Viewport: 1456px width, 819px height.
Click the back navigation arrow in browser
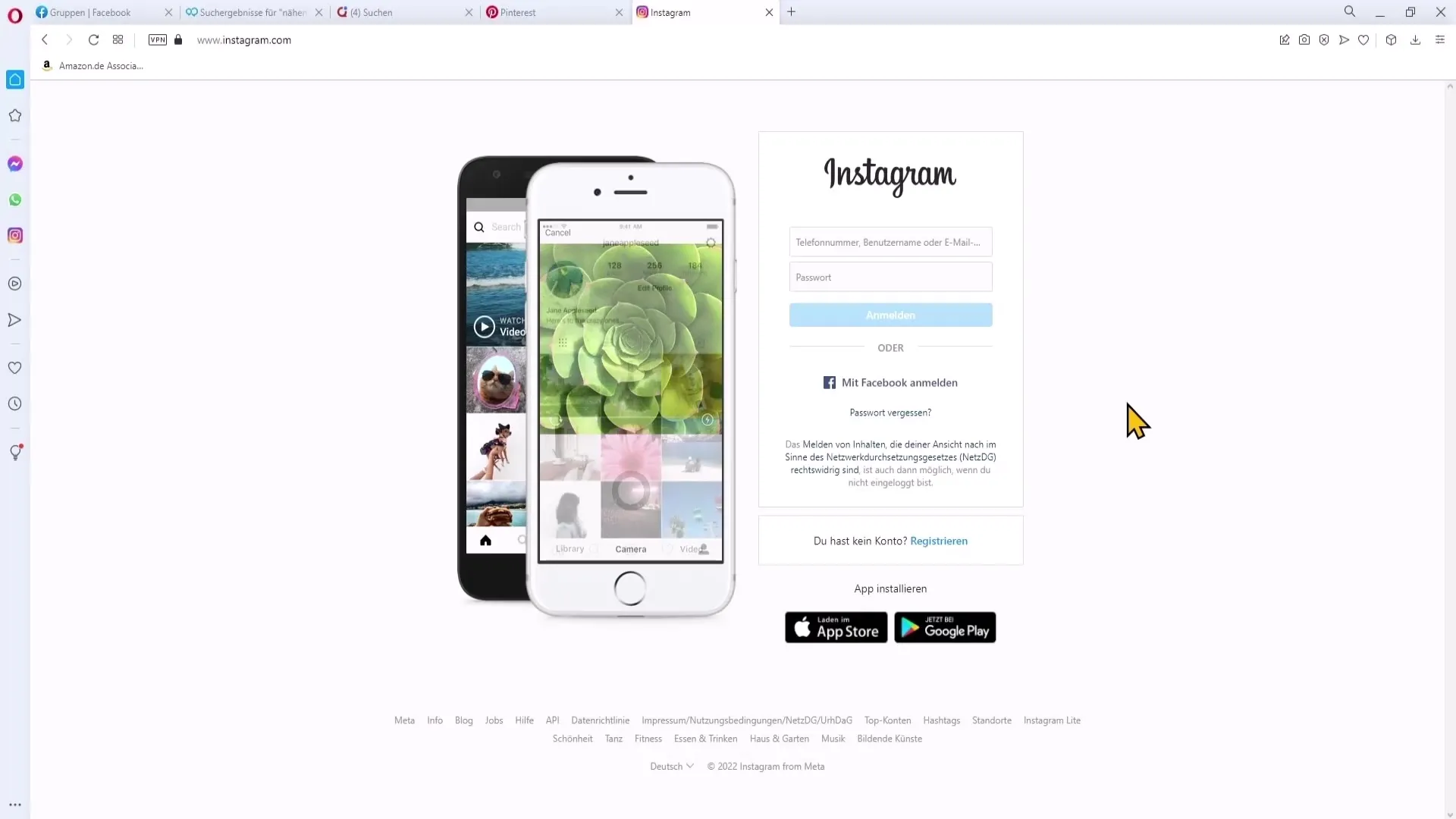point(45,40)
